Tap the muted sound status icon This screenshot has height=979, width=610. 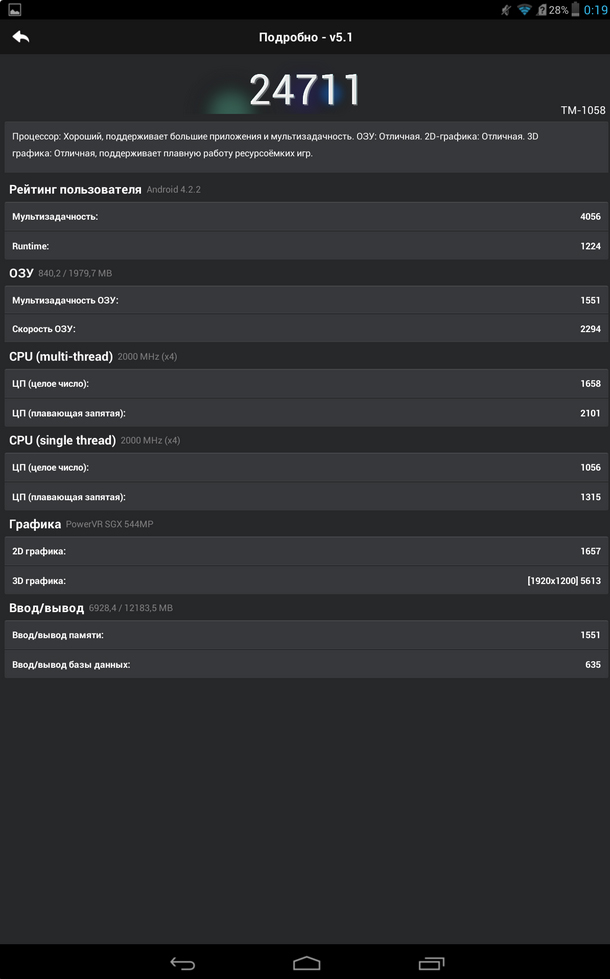(x=506, y=9)
